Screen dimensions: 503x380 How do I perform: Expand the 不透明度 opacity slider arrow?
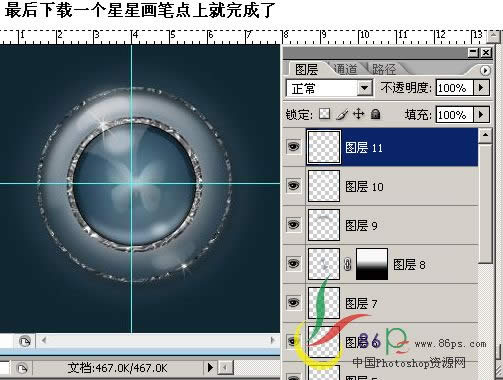[481, 88]
